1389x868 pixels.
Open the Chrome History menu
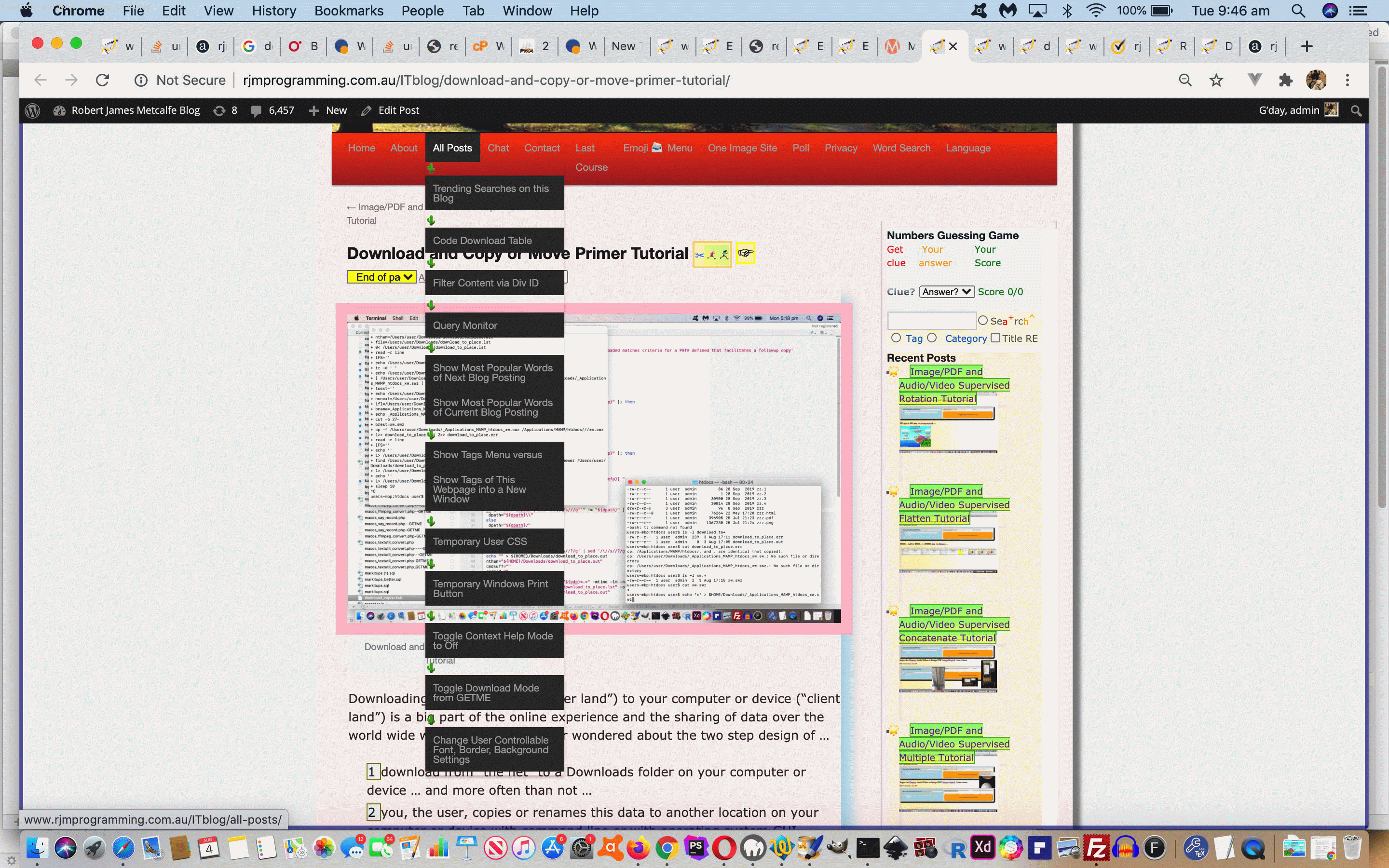274,11
